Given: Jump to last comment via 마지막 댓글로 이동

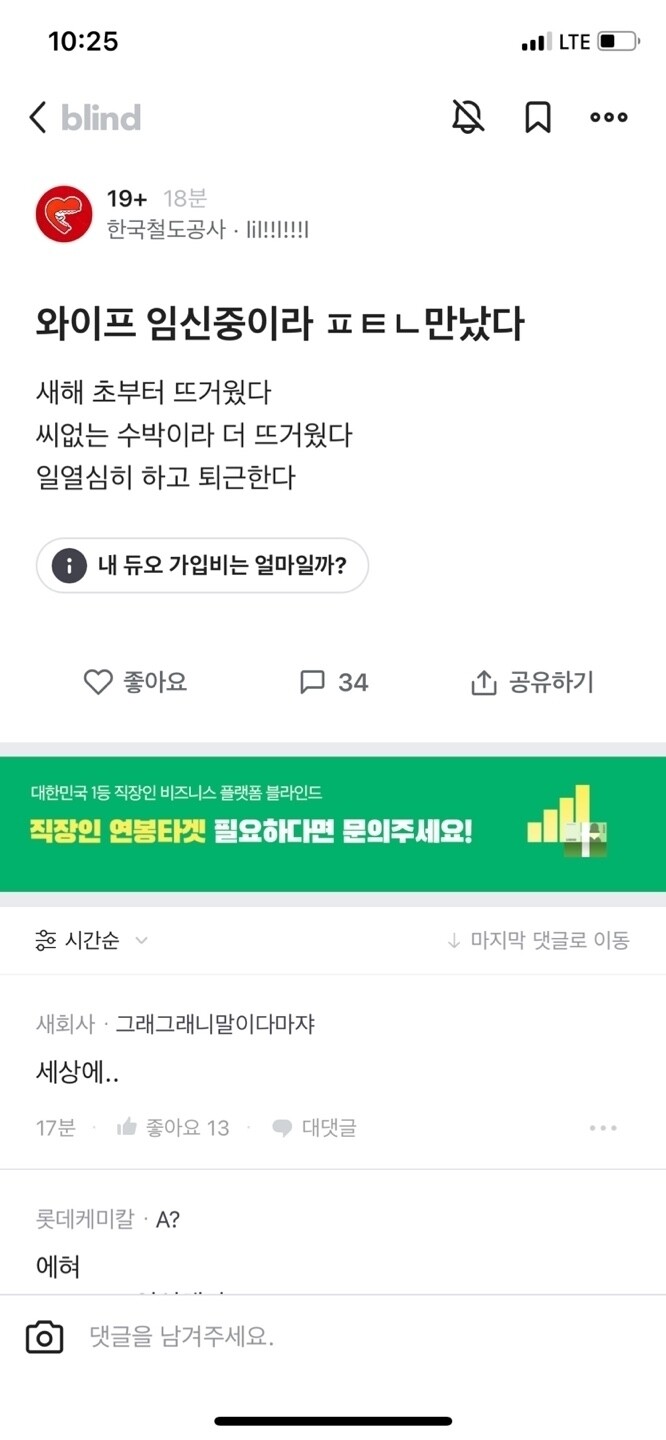Looking at the screenshot, I should click(538, 940).
